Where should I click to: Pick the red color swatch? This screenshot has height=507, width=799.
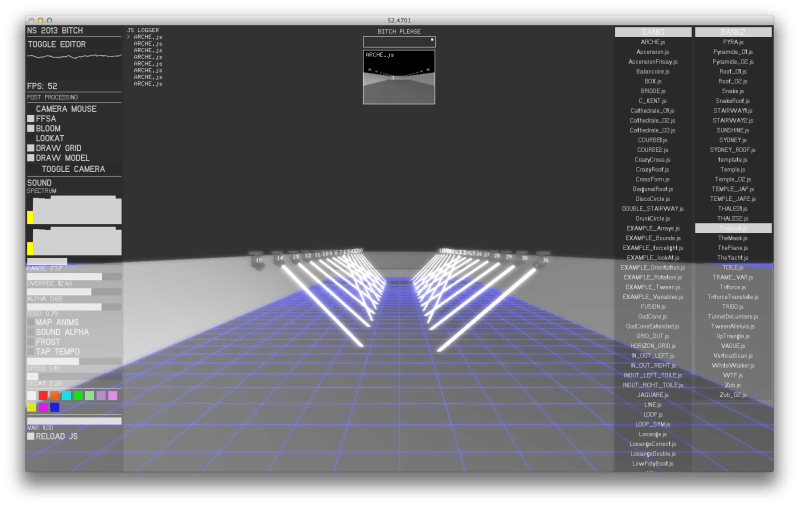pos(43,395)
